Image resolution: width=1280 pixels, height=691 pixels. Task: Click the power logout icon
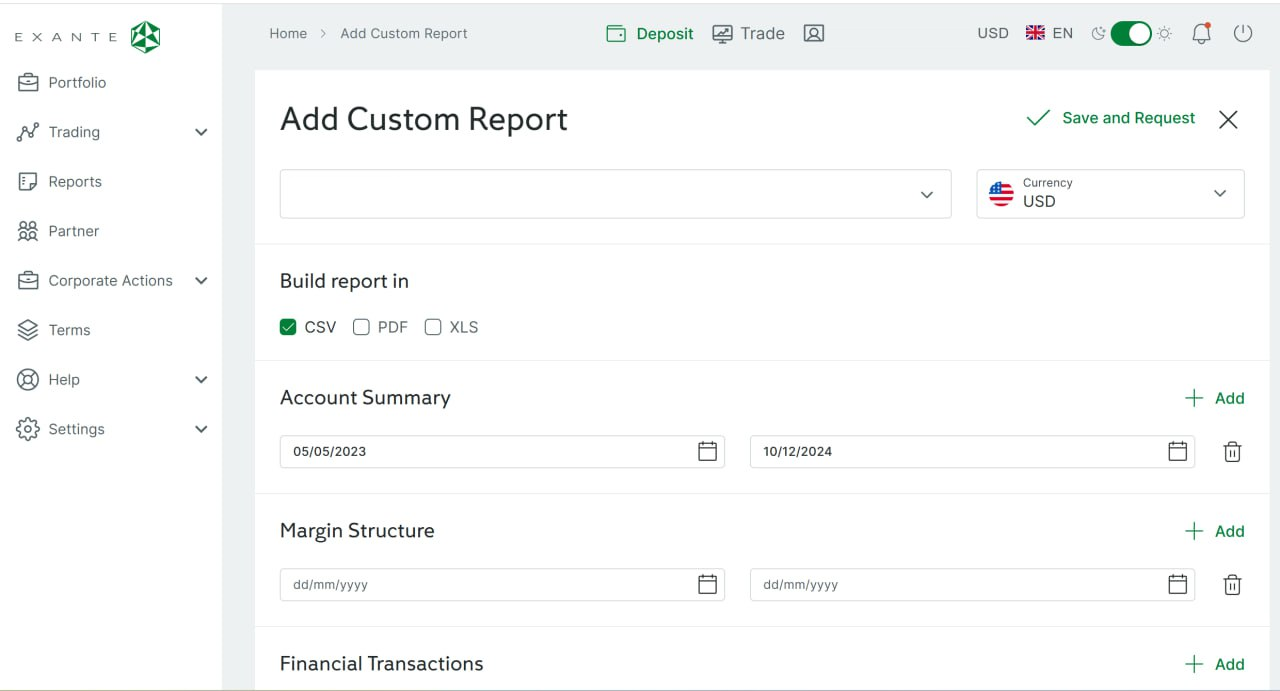coord(1243,33)
